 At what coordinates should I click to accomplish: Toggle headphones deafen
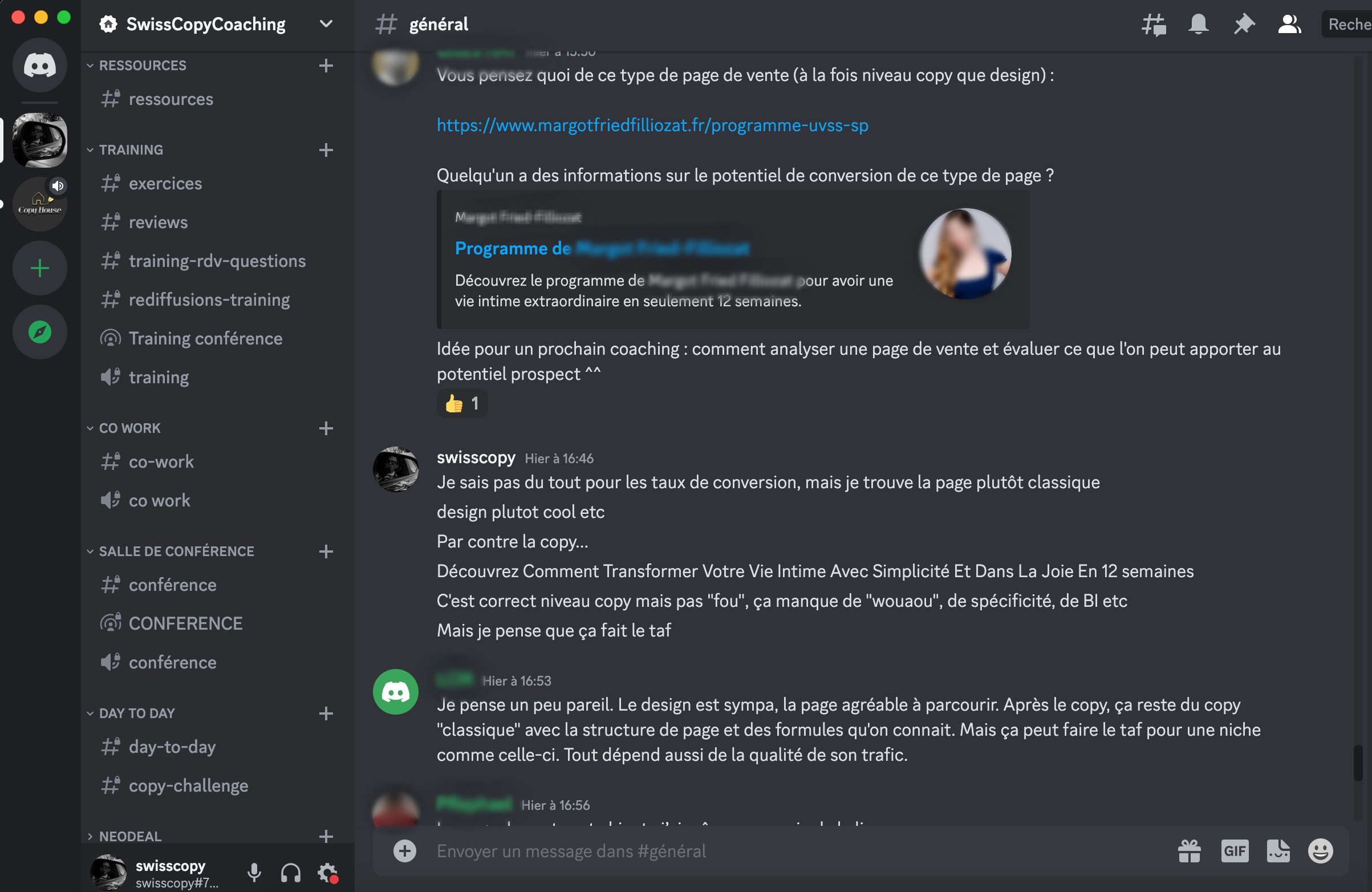[x=291, y=873]
